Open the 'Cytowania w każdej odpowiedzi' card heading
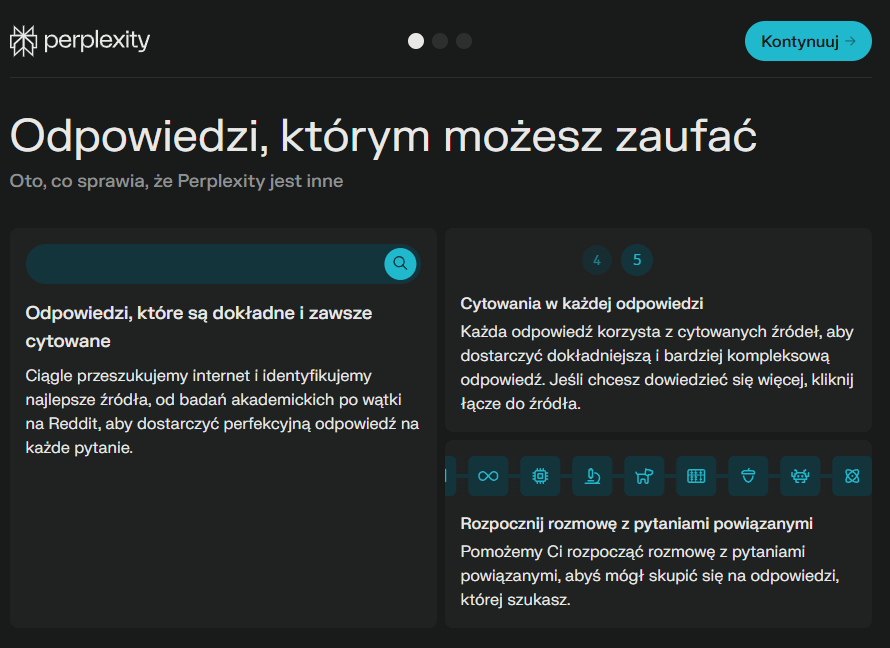Screen dimensions: 890x648 click(582, 303)
